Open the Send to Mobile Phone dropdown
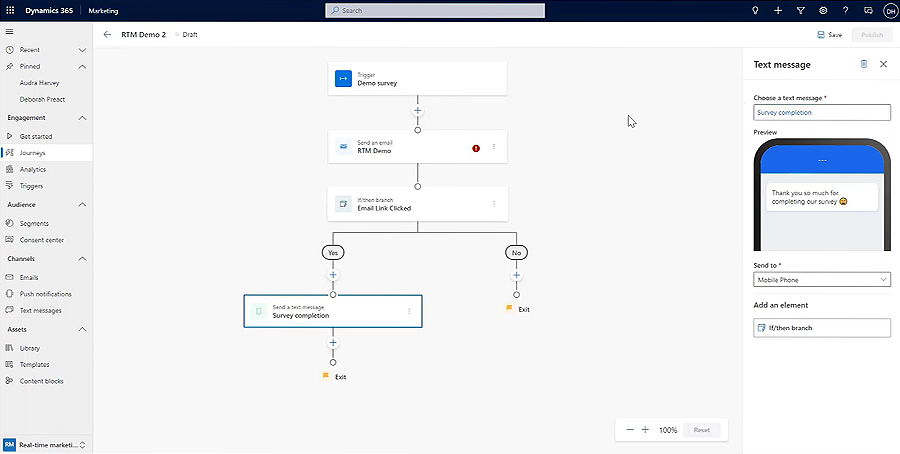The height and width of the screenshot is (454, 900). coord(821,280)
